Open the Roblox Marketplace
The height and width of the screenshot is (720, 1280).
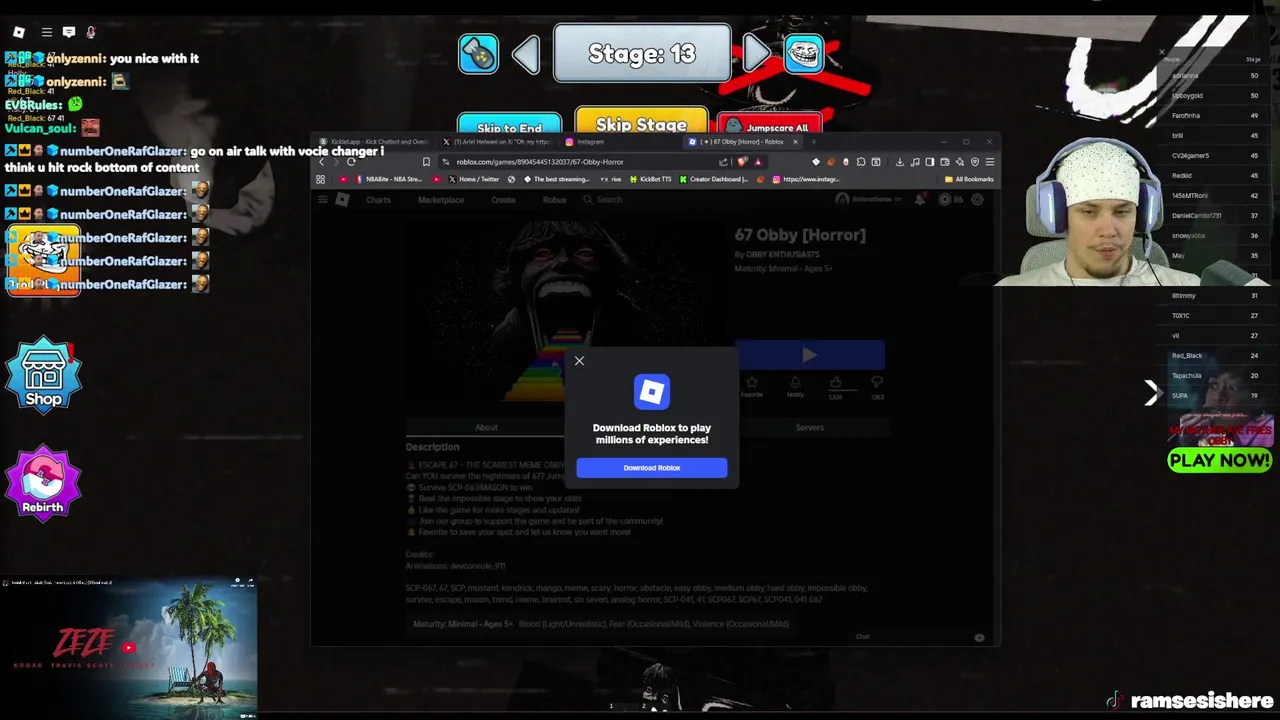pyautogui.click(x=441, y=200)
